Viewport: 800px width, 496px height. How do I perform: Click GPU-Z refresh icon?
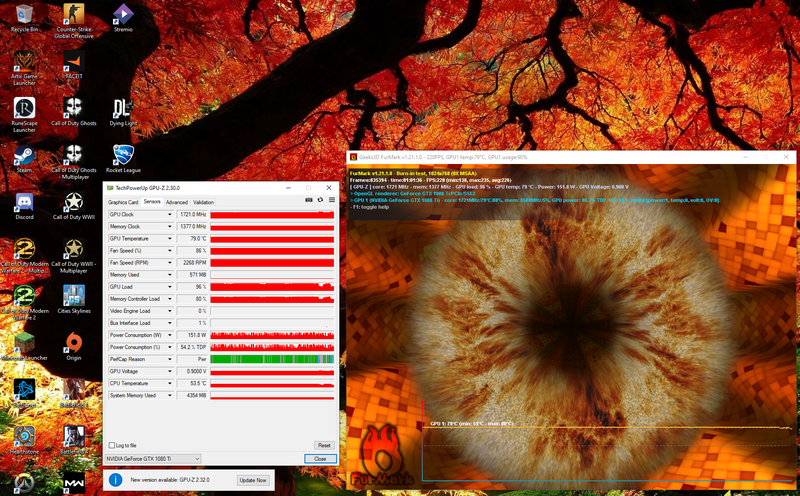click(320, 200)
